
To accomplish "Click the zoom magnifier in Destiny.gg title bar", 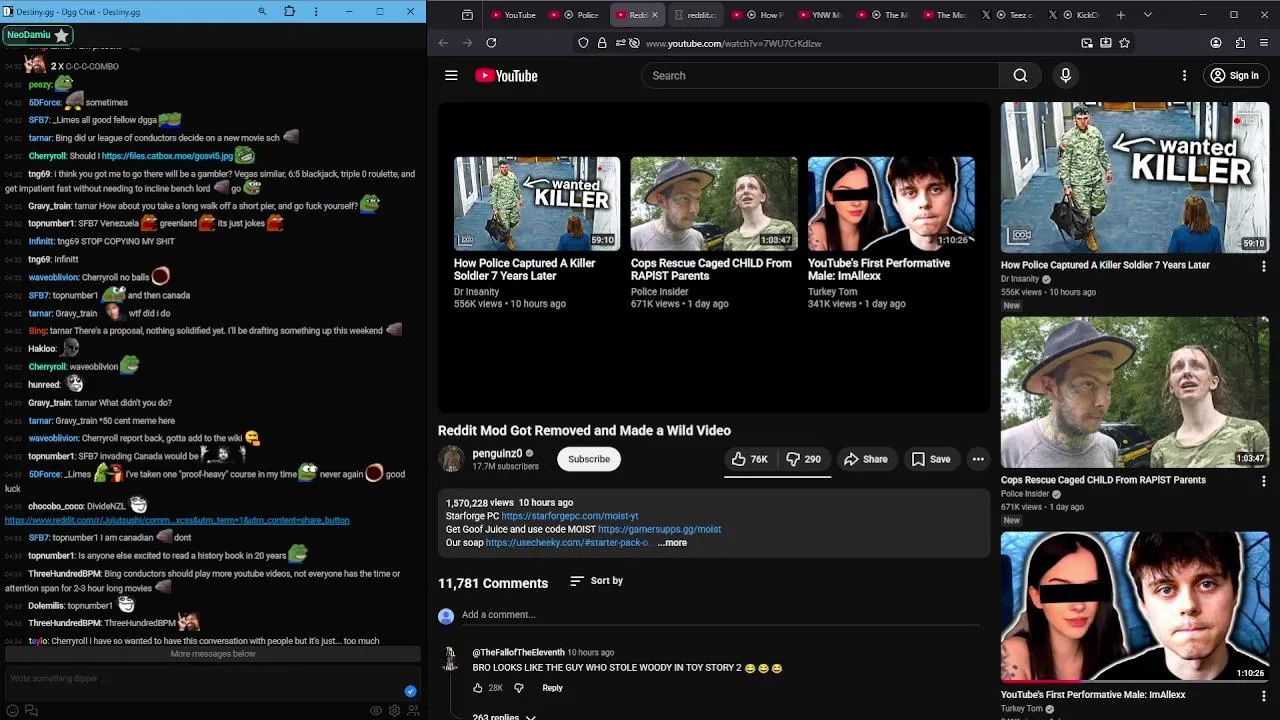I will [x=262, y=12].
